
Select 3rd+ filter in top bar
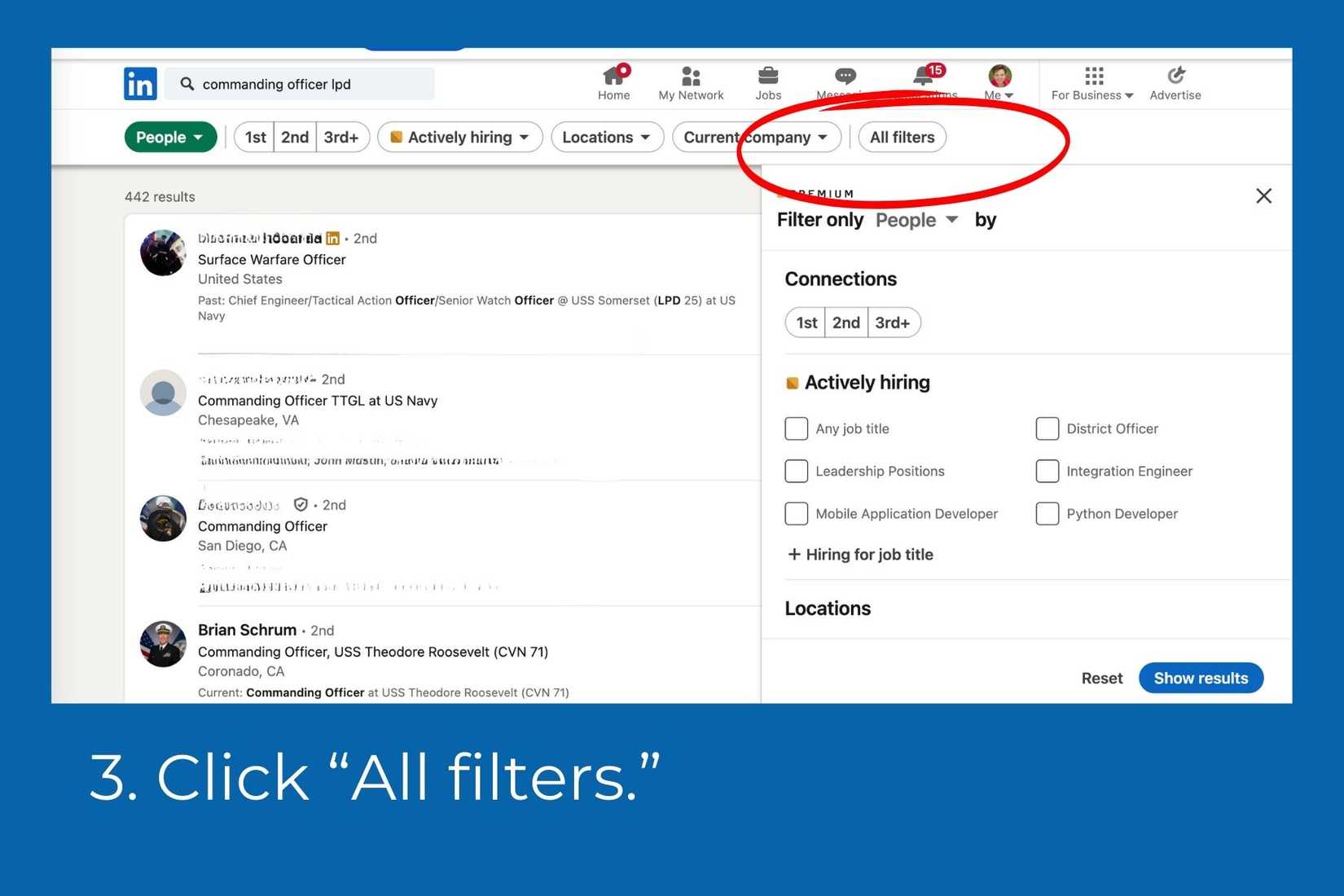(342, 137)
